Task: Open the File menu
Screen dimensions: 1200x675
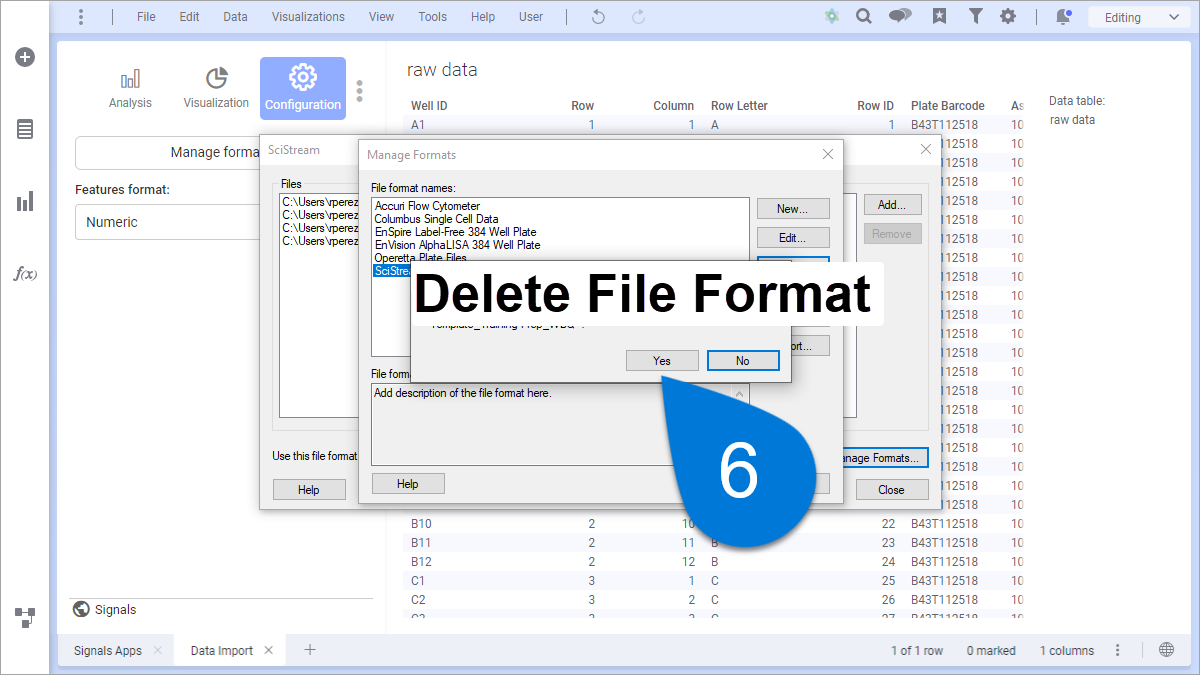Action: coord(146,17)
